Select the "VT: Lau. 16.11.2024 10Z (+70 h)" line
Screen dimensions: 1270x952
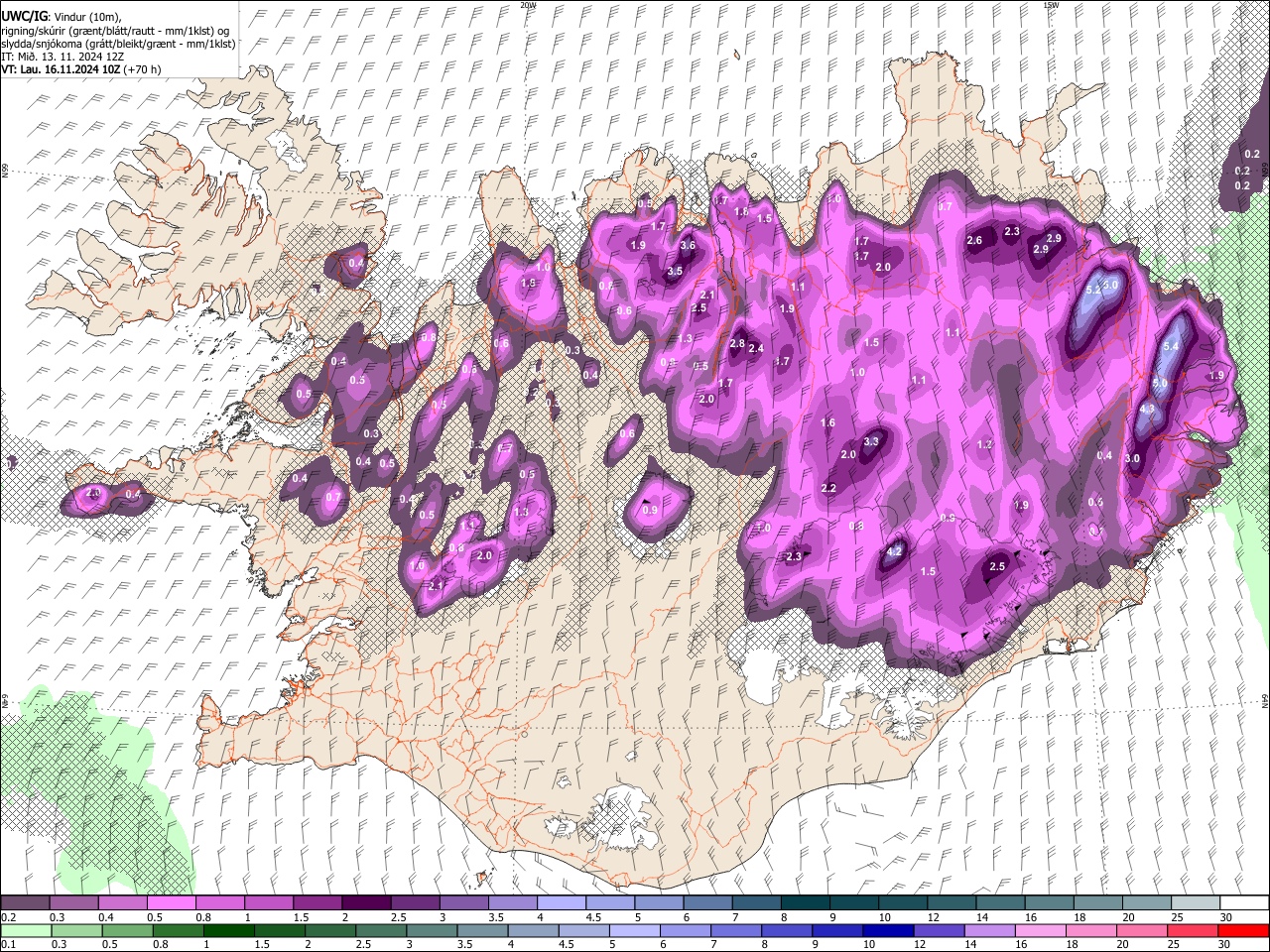point(81,69)
